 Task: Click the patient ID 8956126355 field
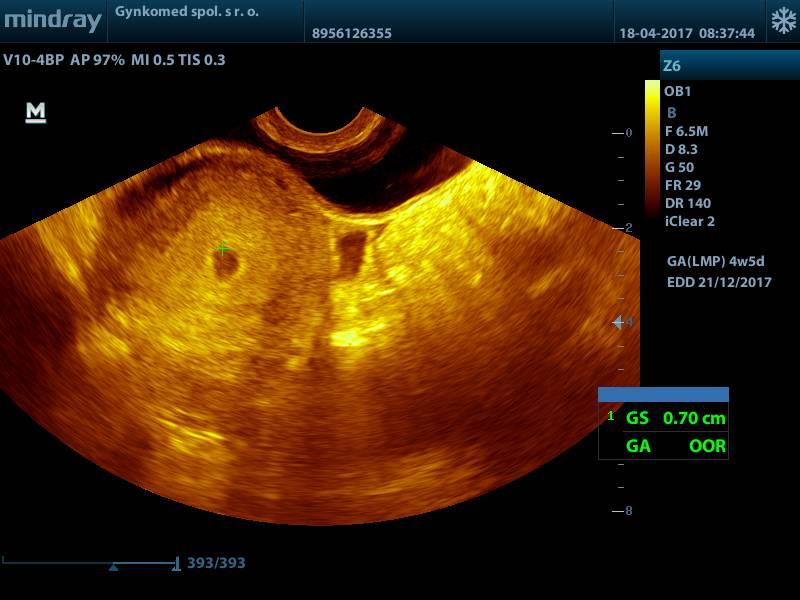[x=352, y=33]
